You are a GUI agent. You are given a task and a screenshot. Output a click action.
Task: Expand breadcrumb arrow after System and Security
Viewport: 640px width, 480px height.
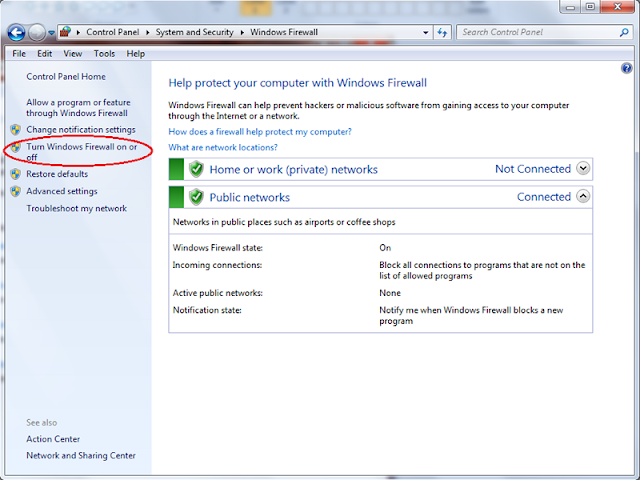(242, 32)
